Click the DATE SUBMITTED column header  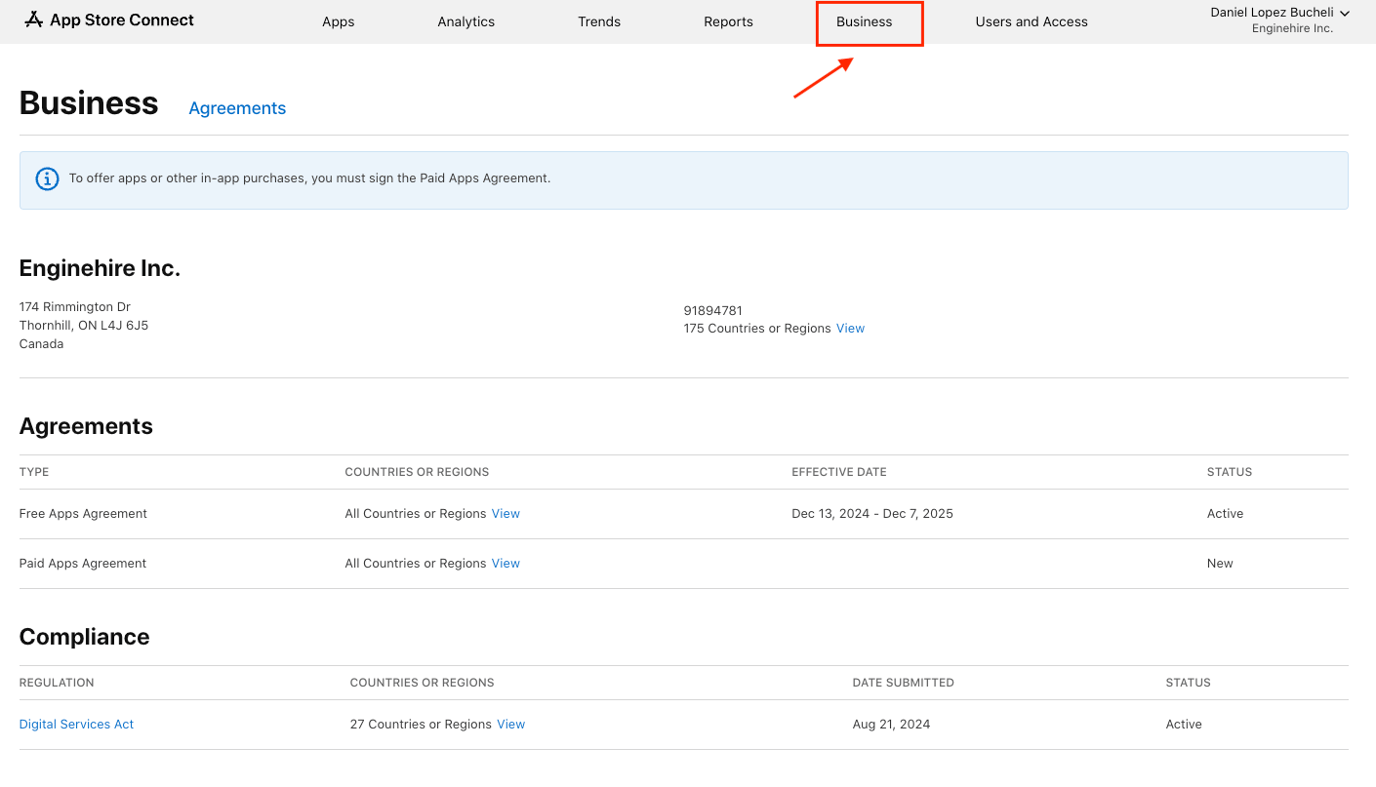coord(903,683)
